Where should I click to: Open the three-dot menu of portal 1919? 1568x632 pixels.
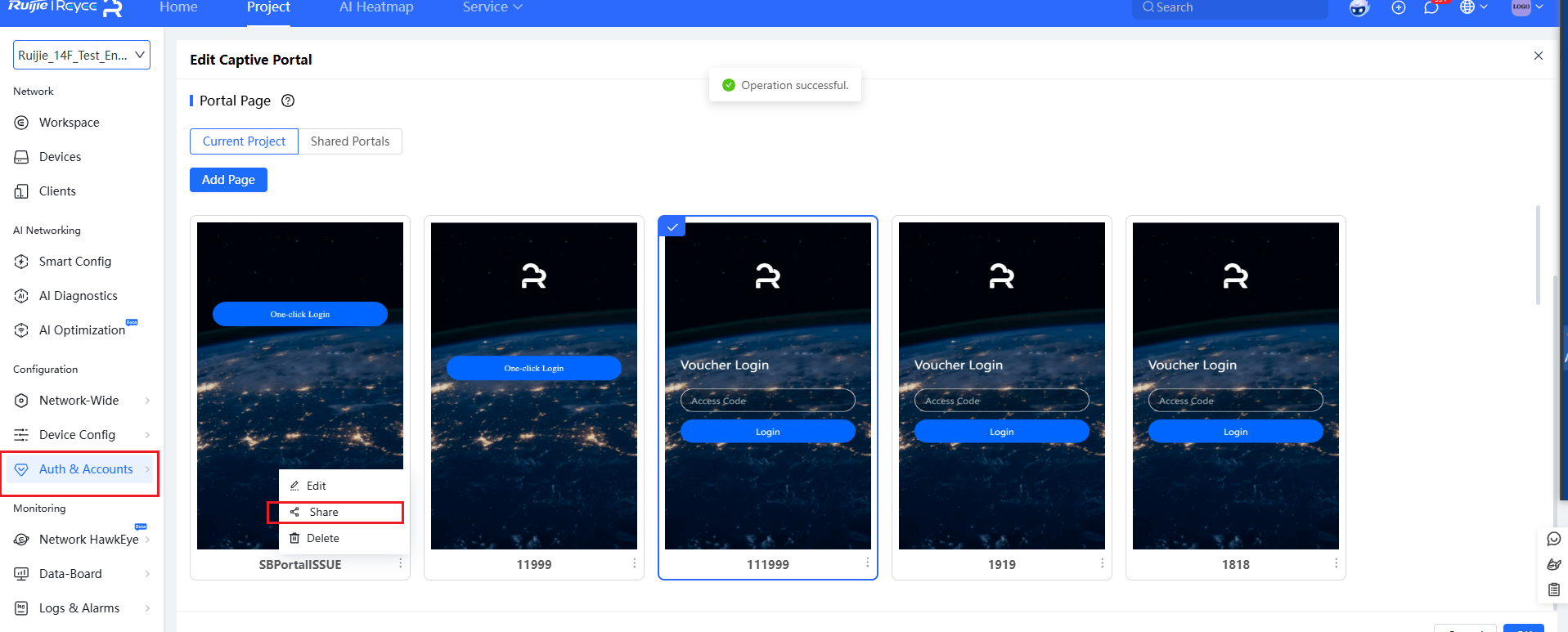(1102, 563)
